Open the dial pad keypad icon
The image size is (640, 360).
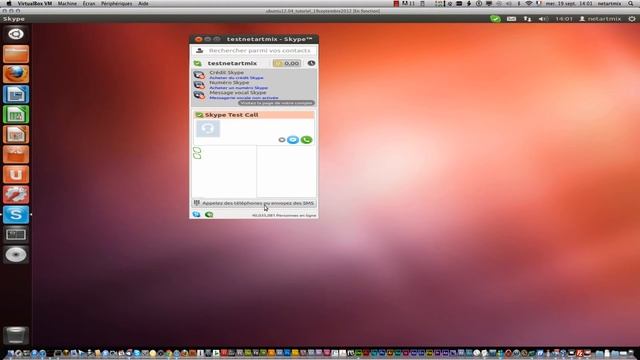click(197, 203)
